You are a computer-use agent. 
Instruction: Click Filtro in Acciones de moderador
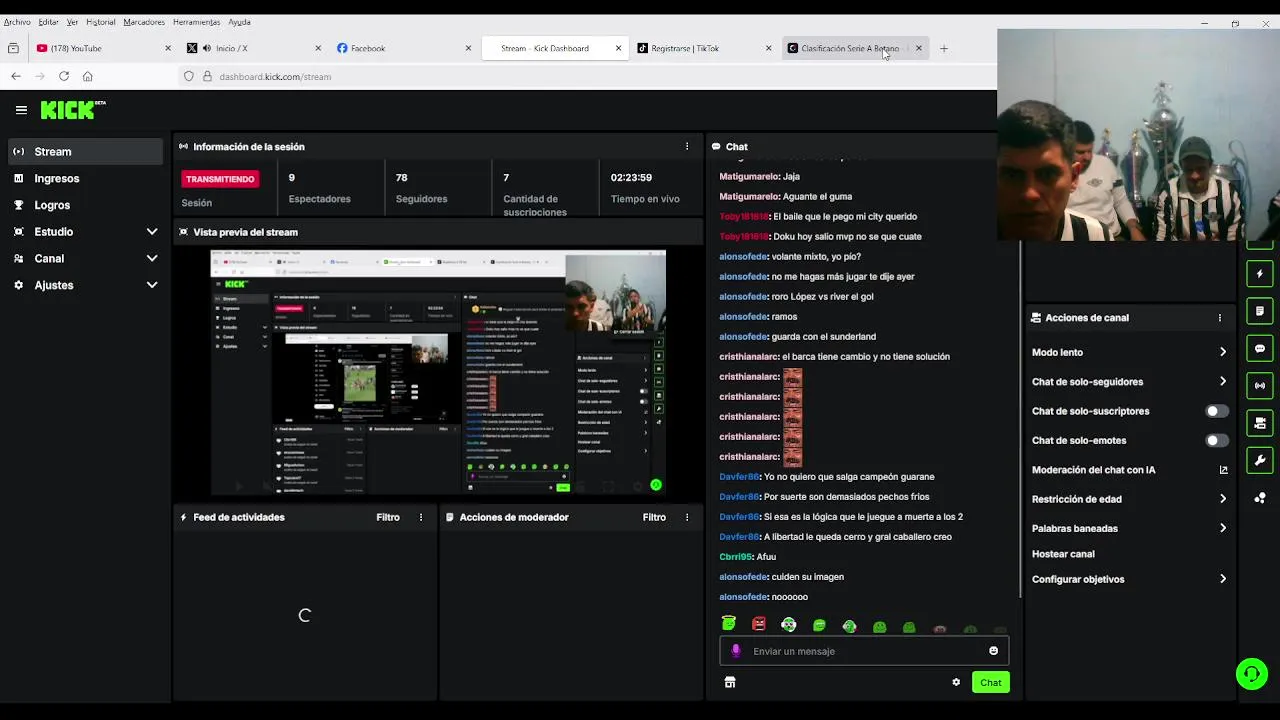pyautogui.click(x=654, y=517)
